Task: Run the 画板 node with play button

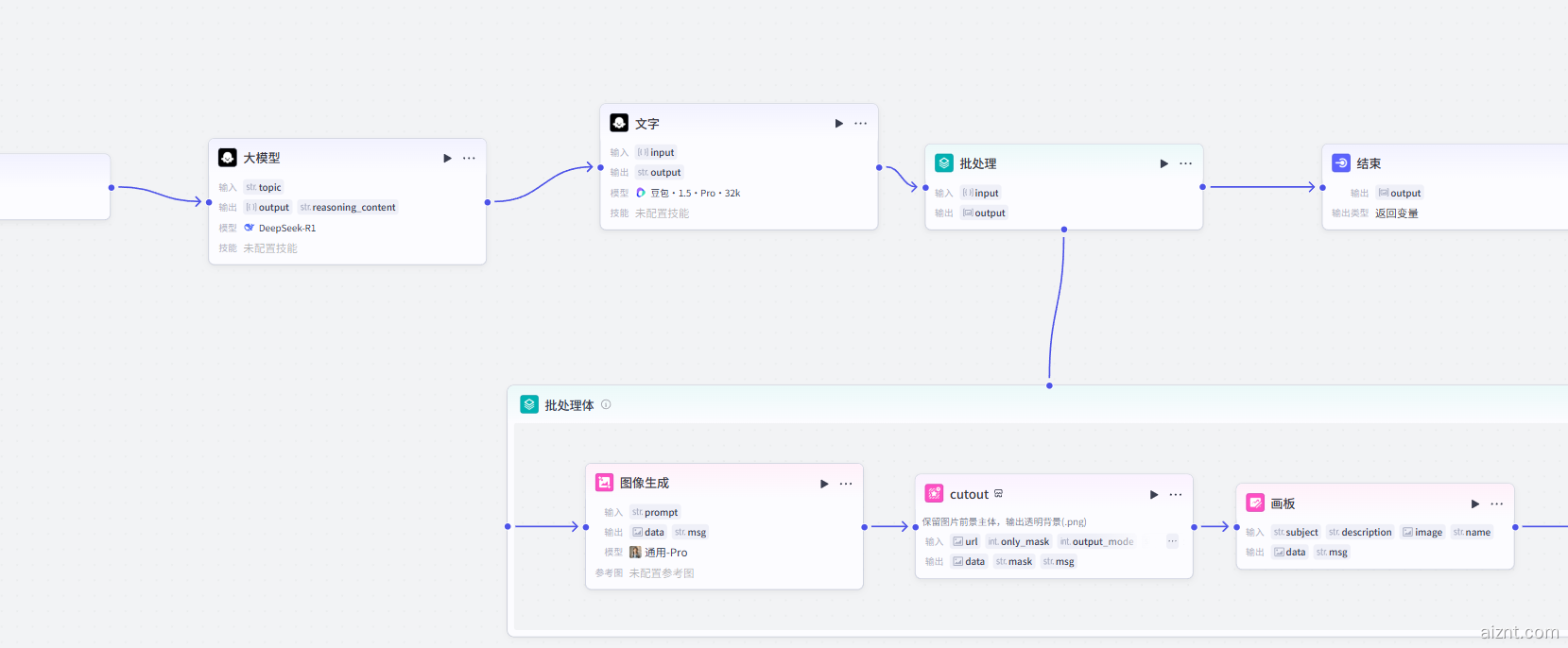Action: tap(1475, 504)
